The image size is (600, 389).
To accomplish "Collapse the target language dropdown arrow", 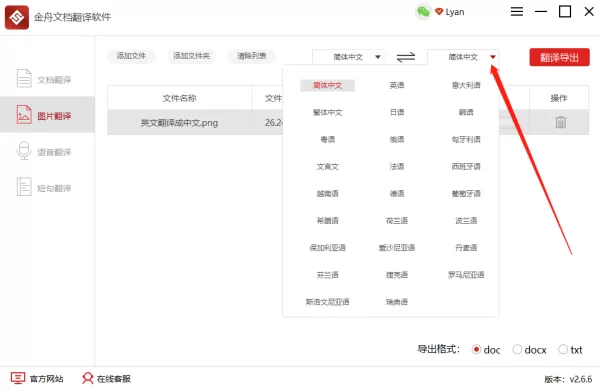I will point(493,57).
